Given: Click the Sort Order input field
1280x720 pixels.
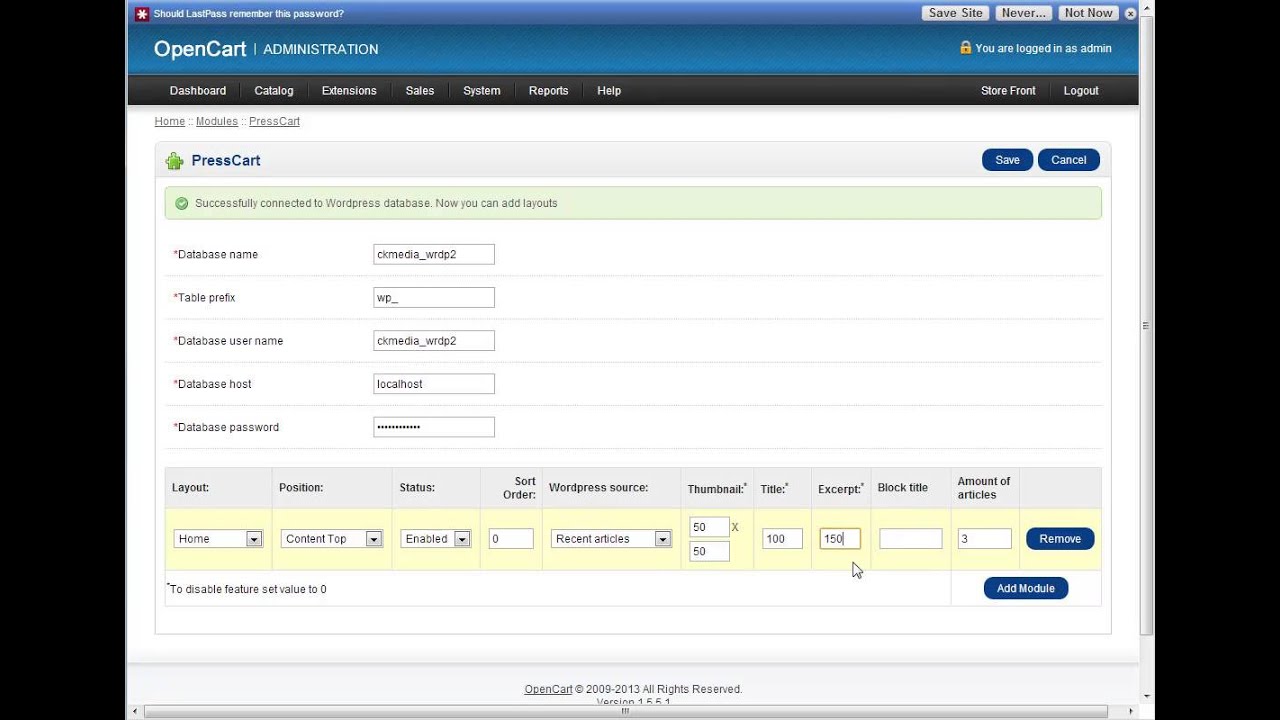Looking at the screenshot, I should (511, 538).
